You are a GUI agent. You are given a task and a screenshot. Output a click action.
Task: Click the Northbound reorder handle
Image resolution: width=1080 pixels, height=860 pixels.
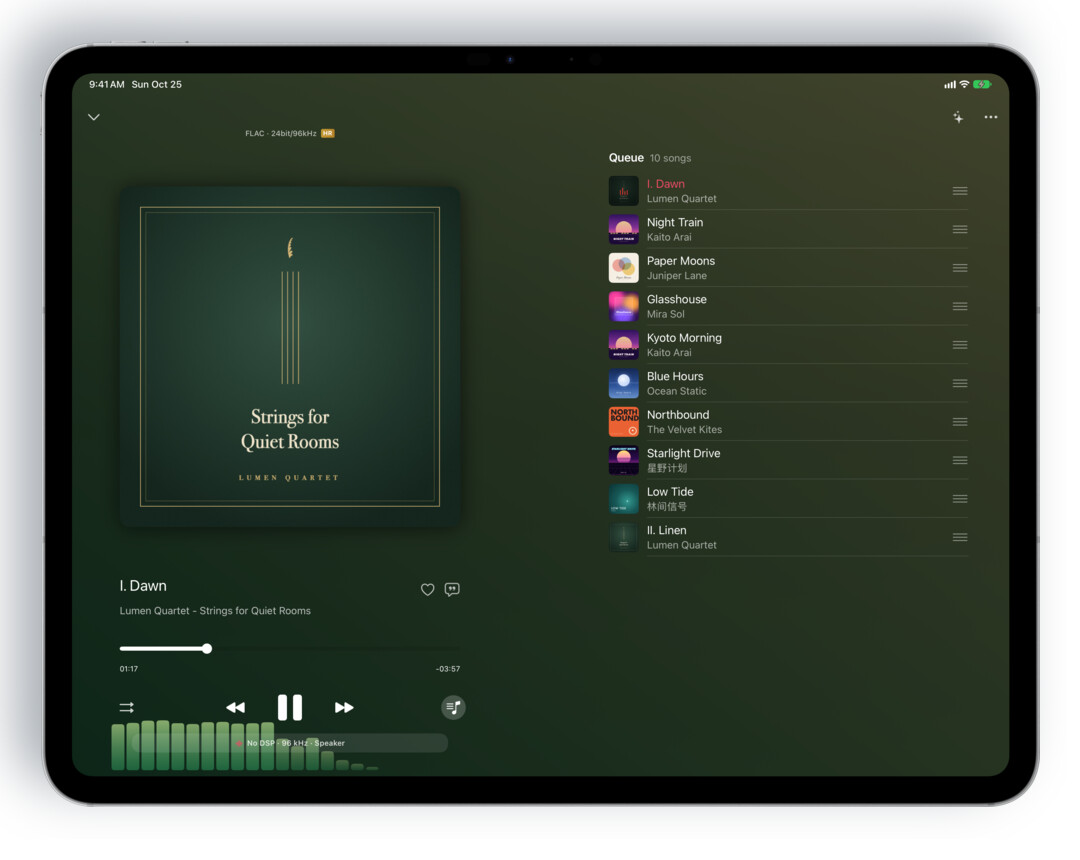pos(960,422)
